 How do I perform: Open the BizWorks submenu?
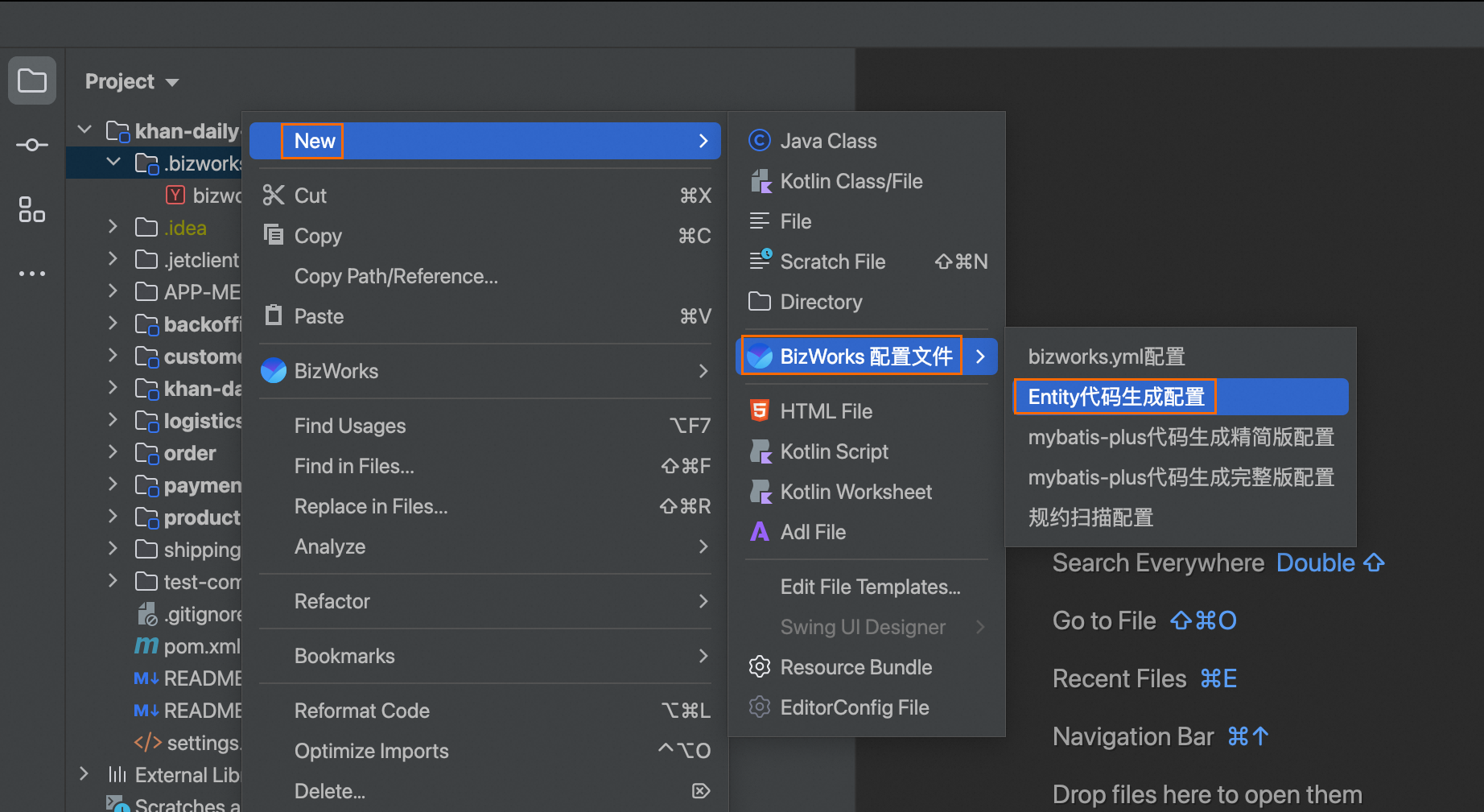coord(485,371)
